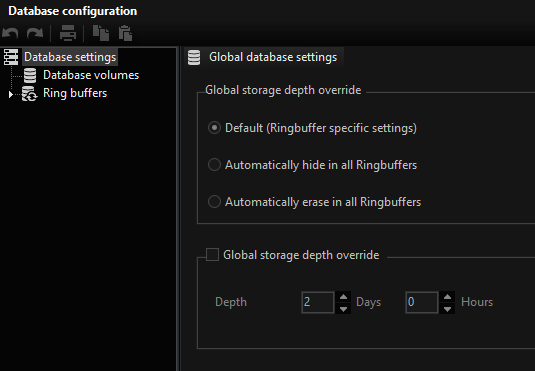Click the Database volumes cylinder icon
Image resolution: width=535 pixels, height=371 pixels.
coord(30,75)
